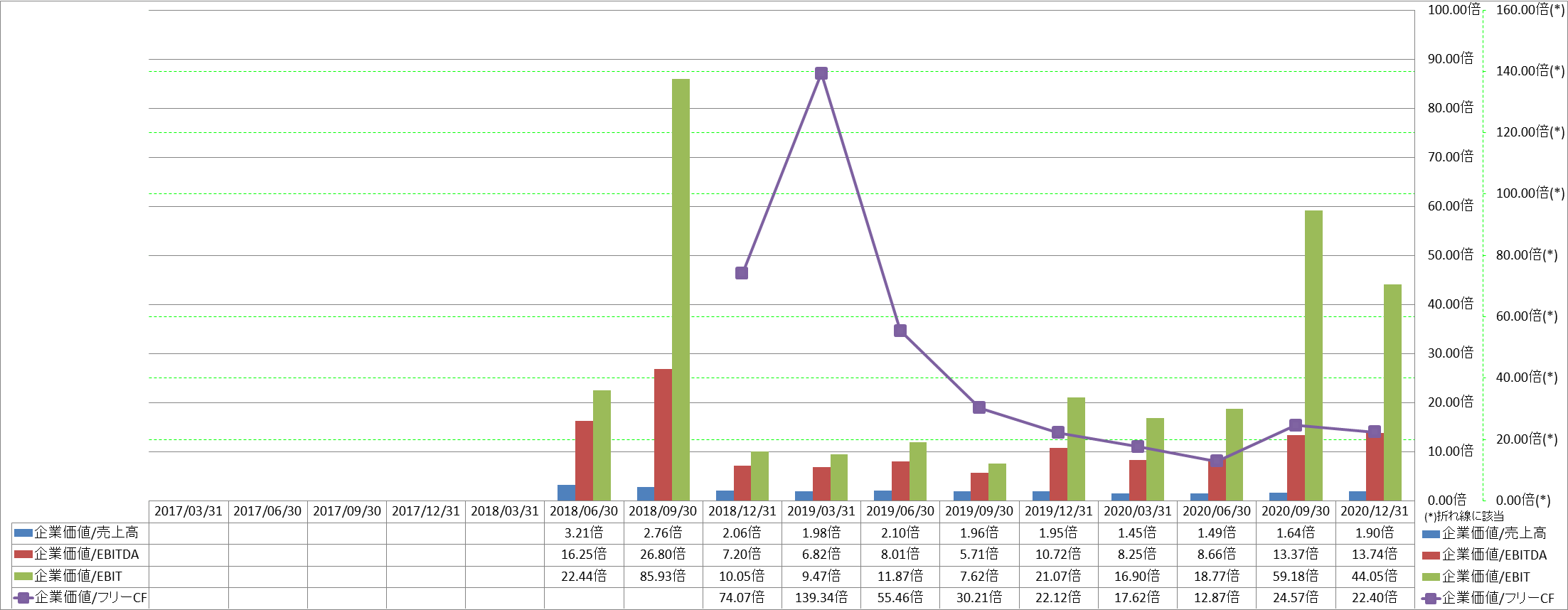The image size is (1568, 610).
Task: Select the line marker at 2020/03/31
Action: 1138,446
